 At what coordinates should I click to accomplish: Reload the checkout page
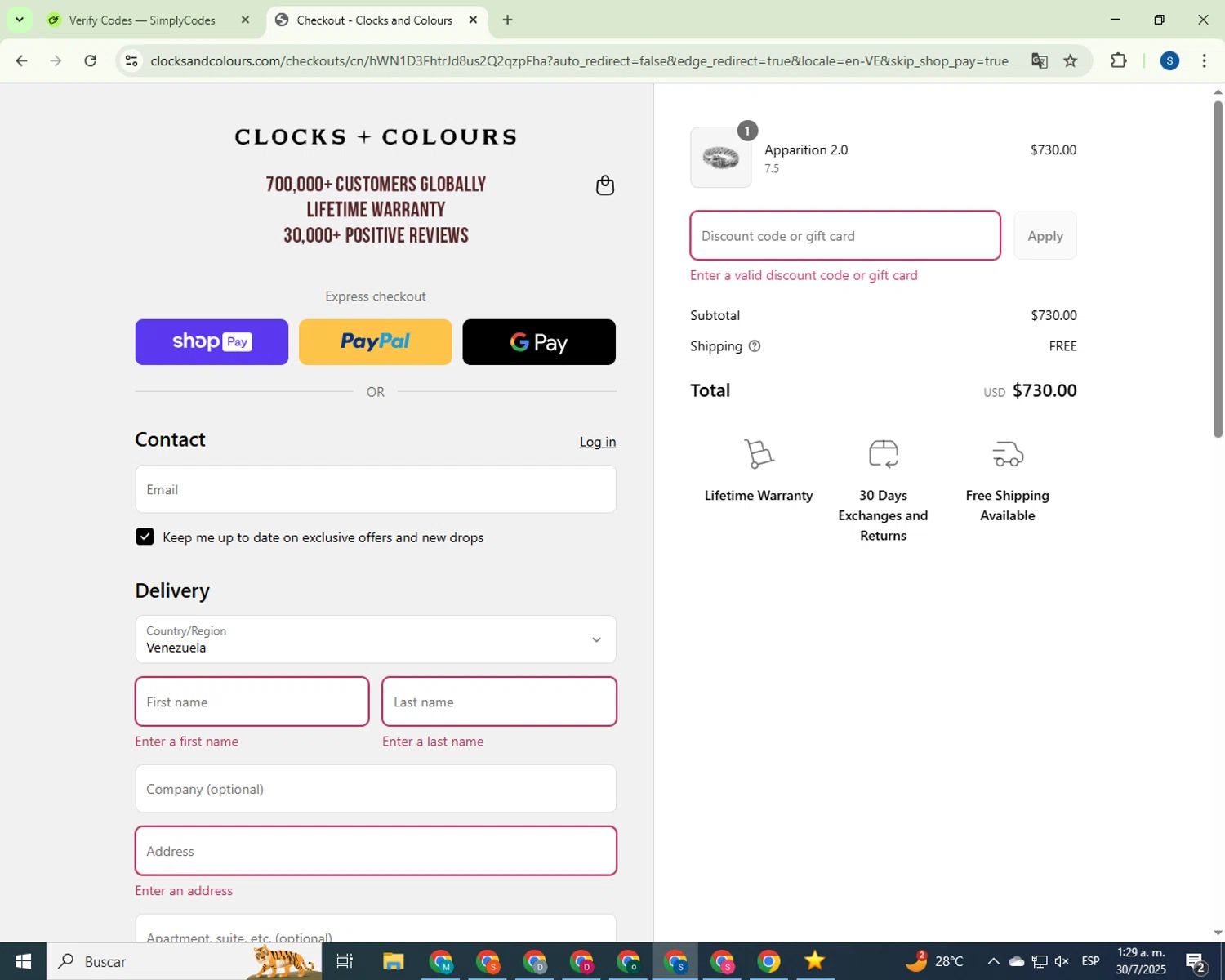[91, 60]
